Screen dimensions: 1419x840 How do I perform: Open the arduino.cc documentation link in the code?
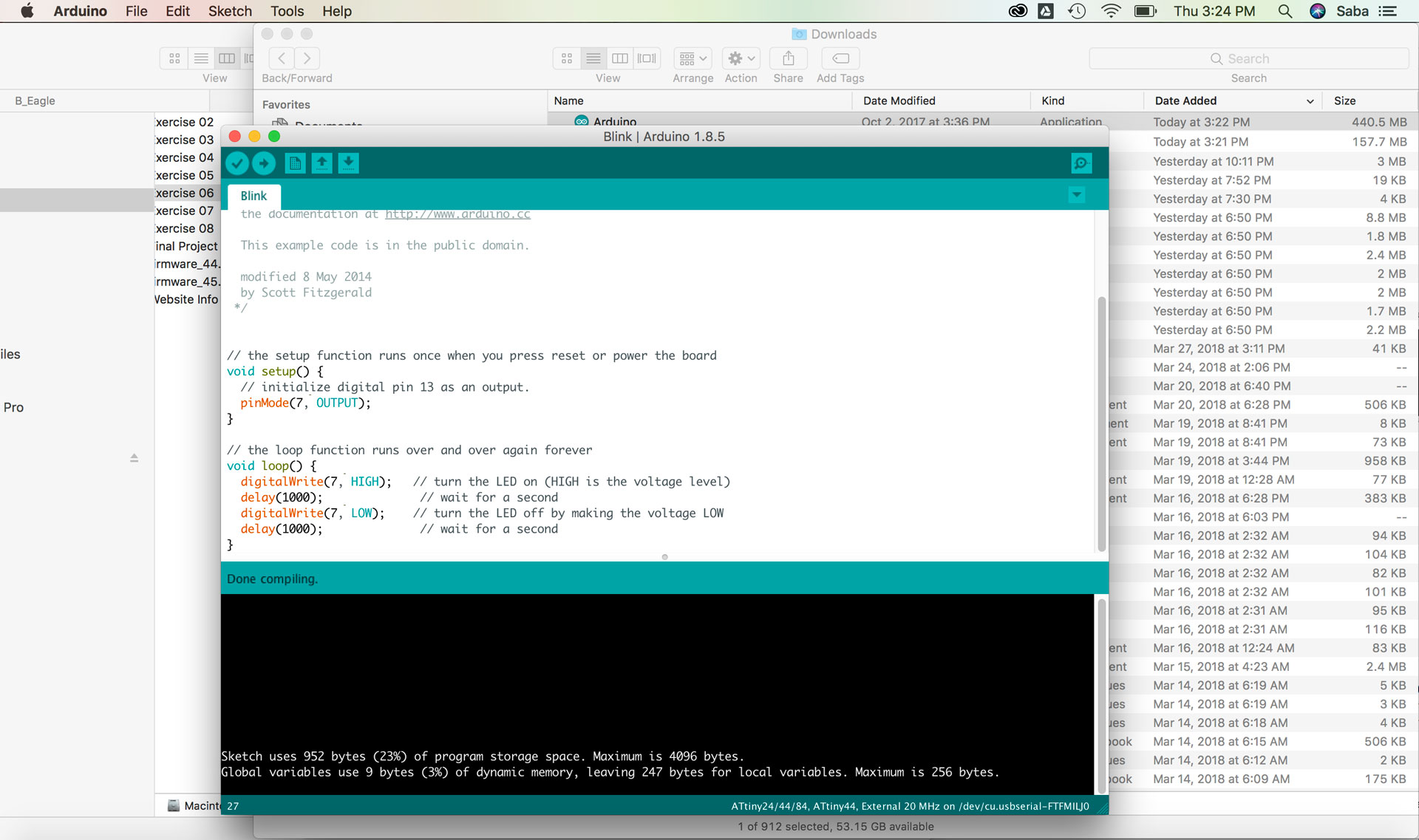457,214
